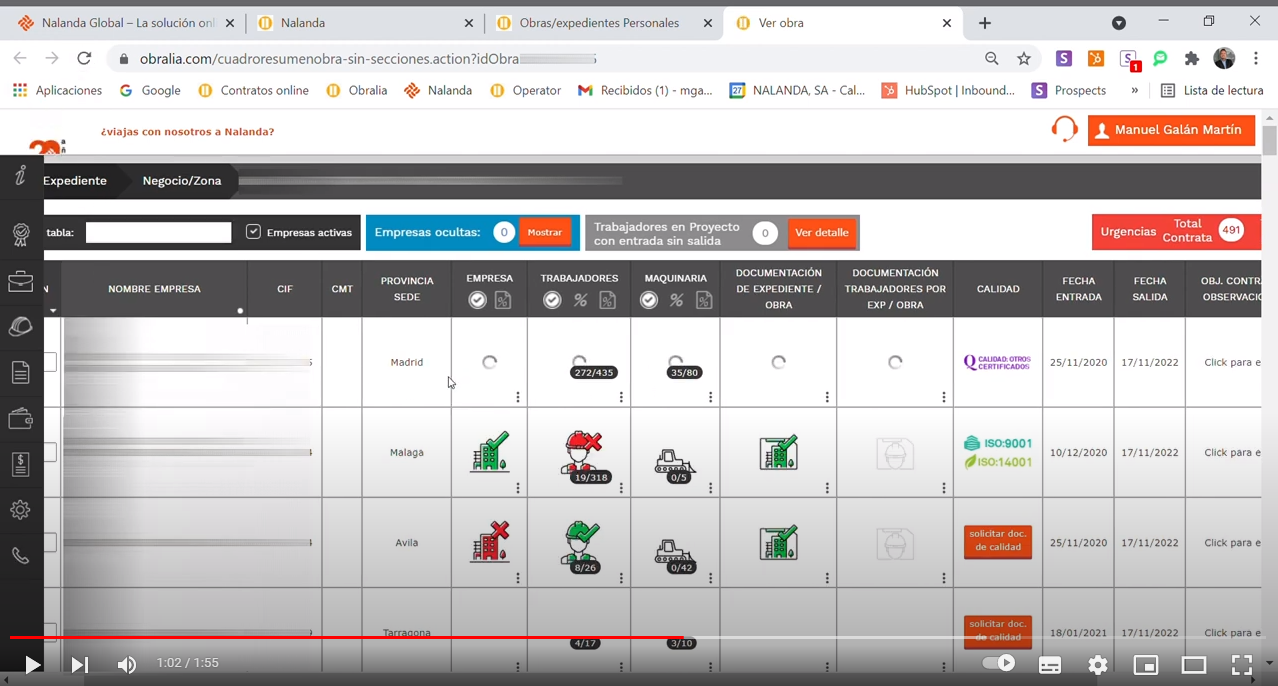Screen dimensions: 1278x686
Task: Click the table filter text field
Action: click(158, 233)
